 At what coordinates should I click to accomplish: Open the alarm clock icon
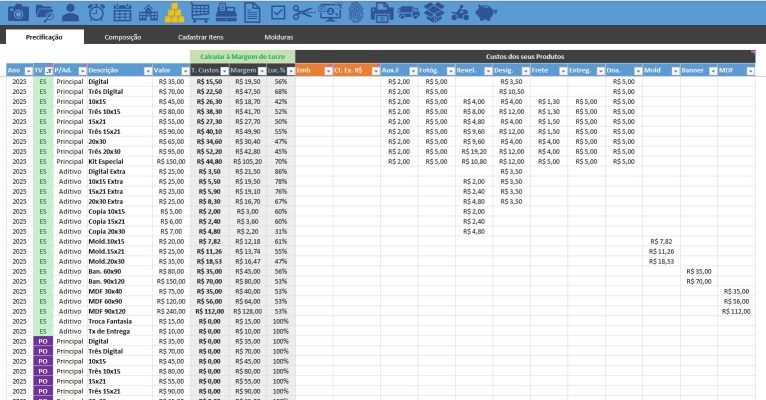click(96, 12)
